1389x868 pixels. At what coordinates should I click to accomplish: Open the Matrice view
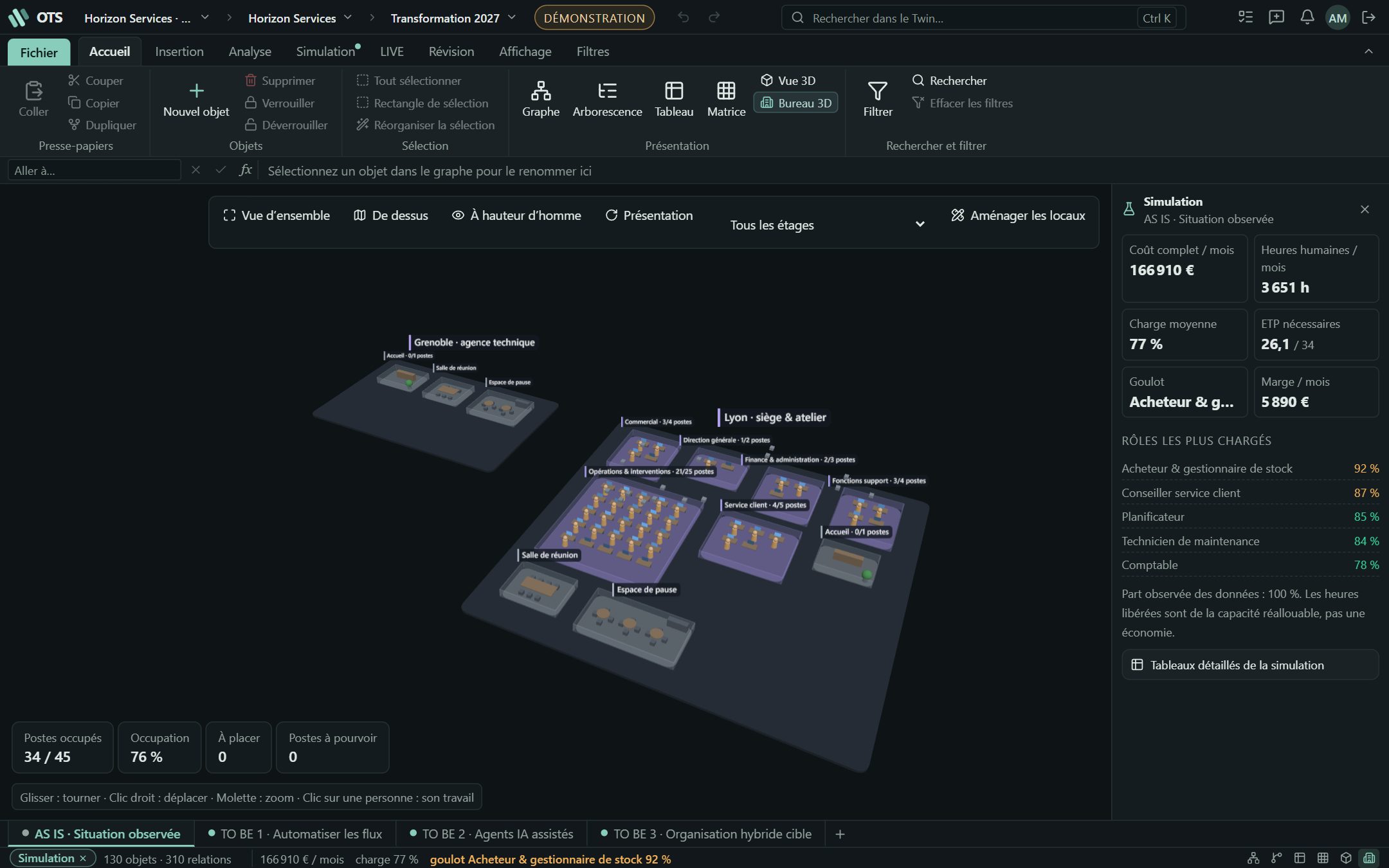point(726,99)
